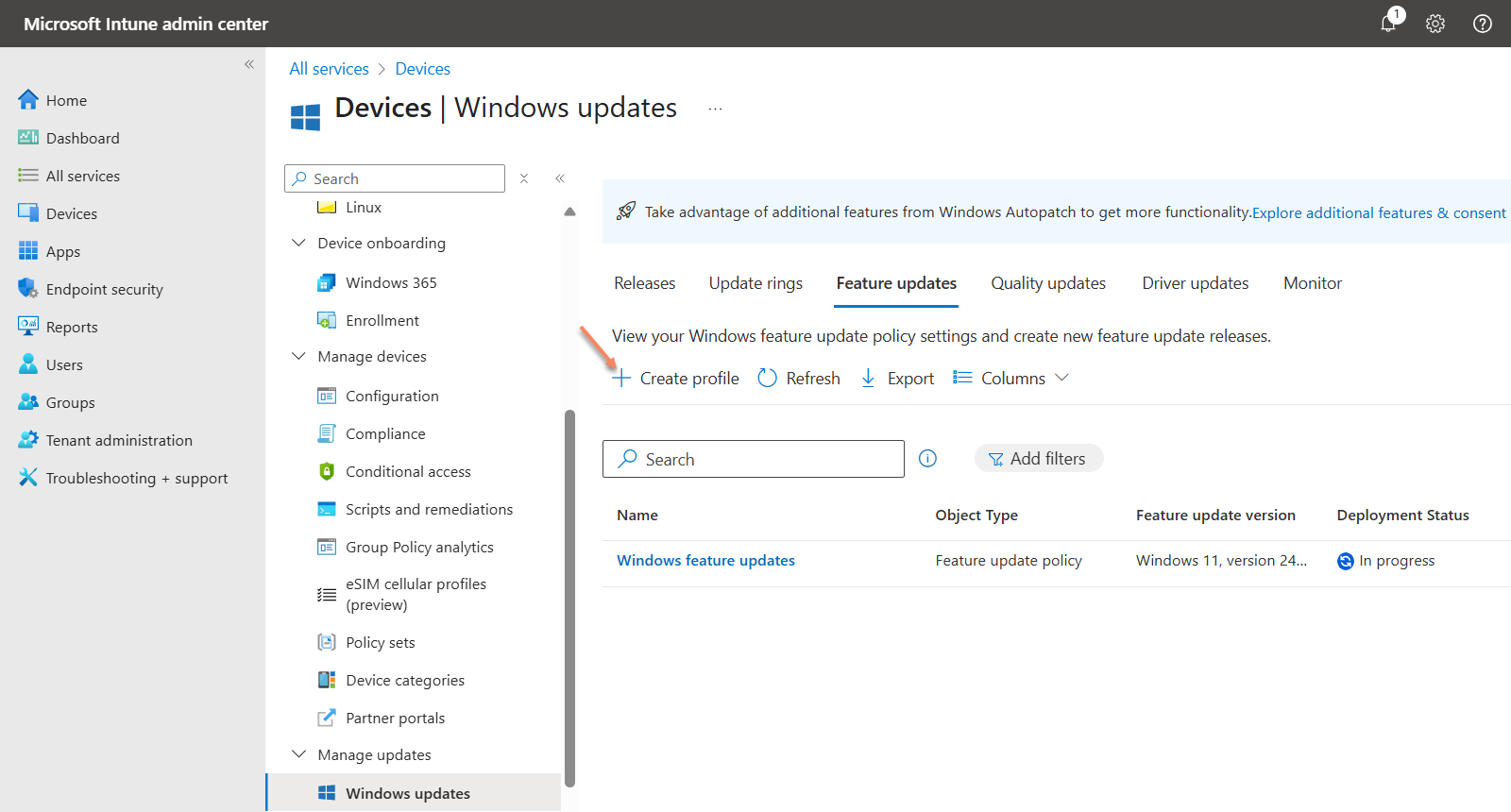Clear the Devices menu search
Viewport: 1511px width, 812px height.
click(x=524, y=178)
